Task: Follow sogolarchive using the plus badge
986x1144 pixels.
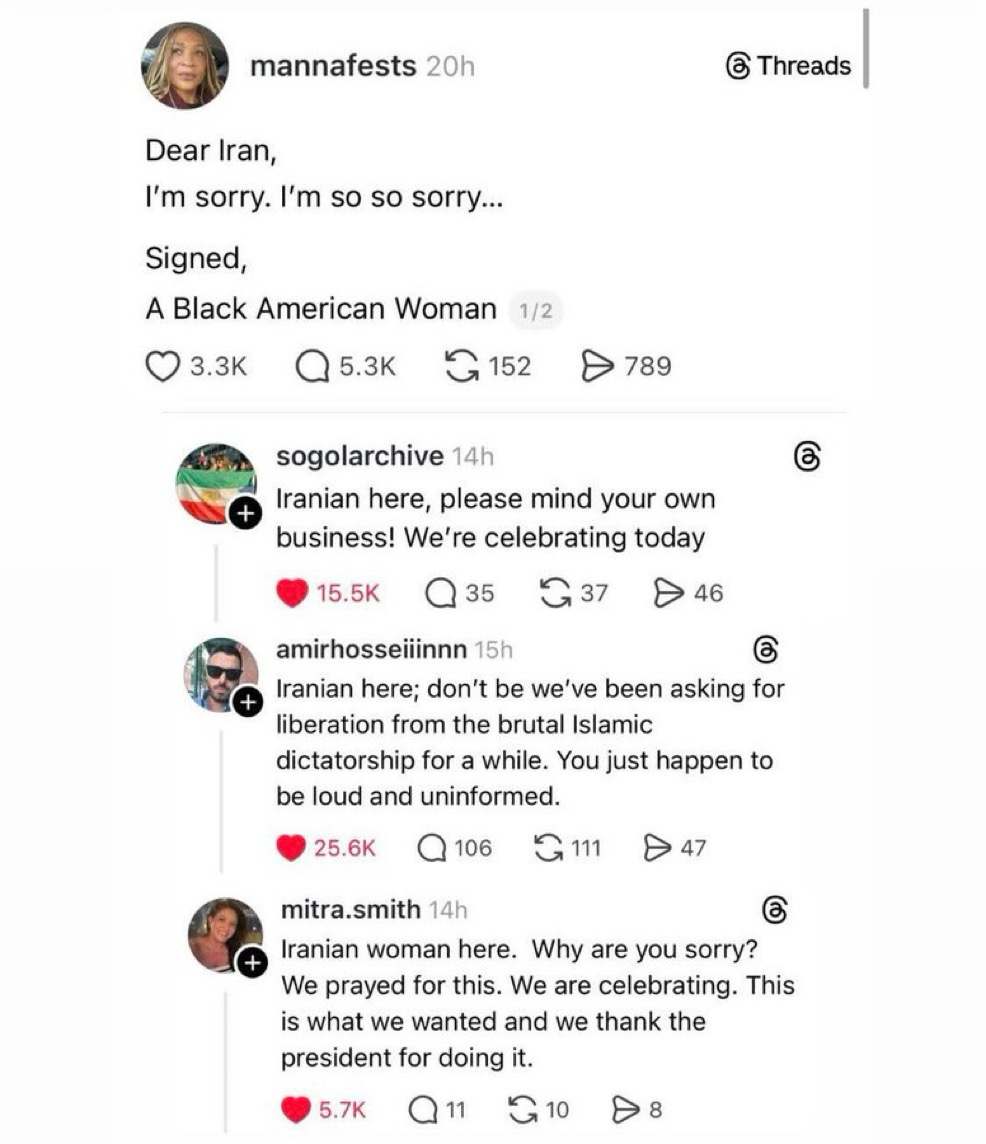Action: (245, 513)
